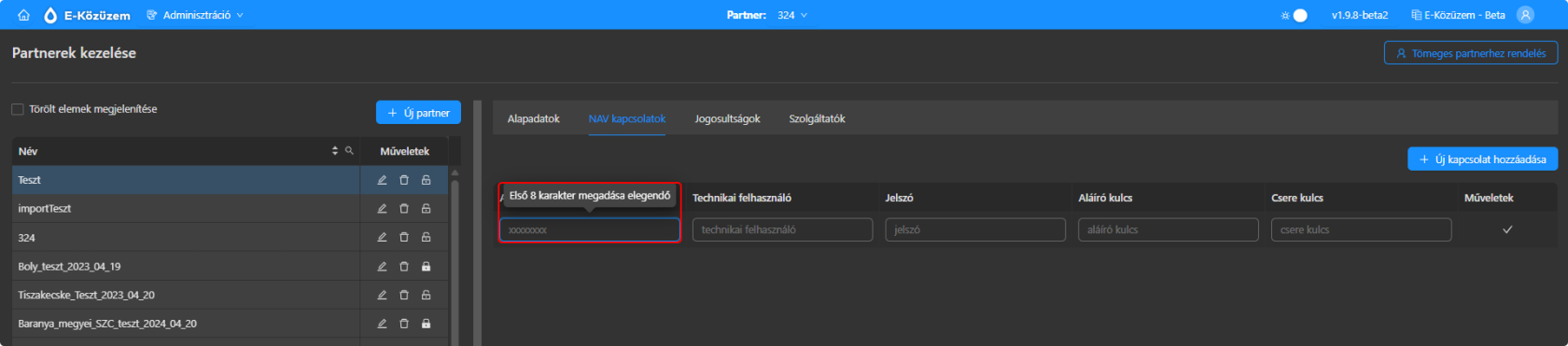Switch to the Alapadatok tab
The width and height of the screenshot is (1568, 346).
[533, 118]
